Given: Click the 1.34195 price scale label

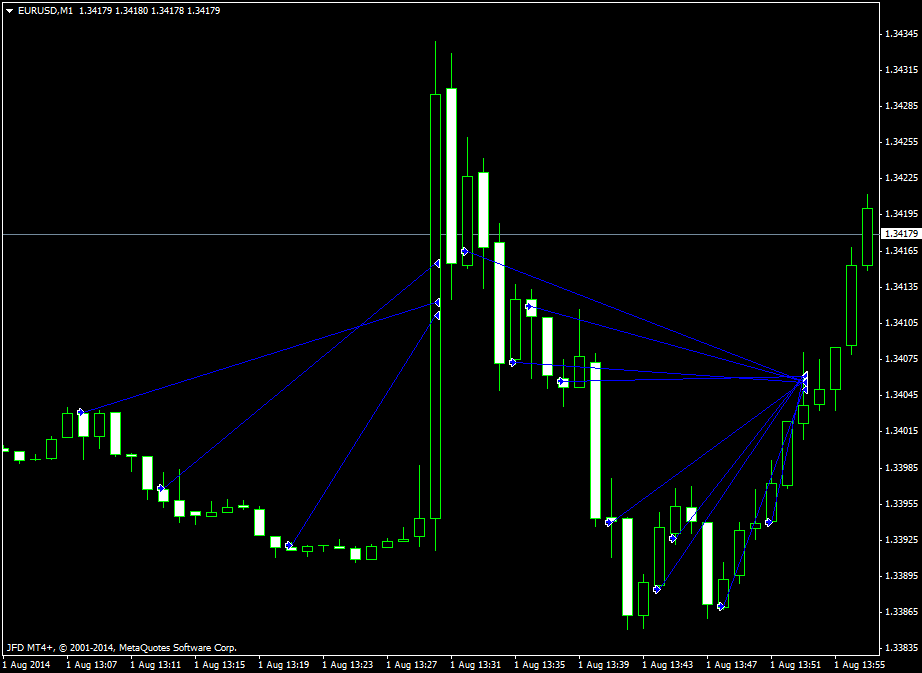Looking at the screenshot, I should click(x=901, y=215).
